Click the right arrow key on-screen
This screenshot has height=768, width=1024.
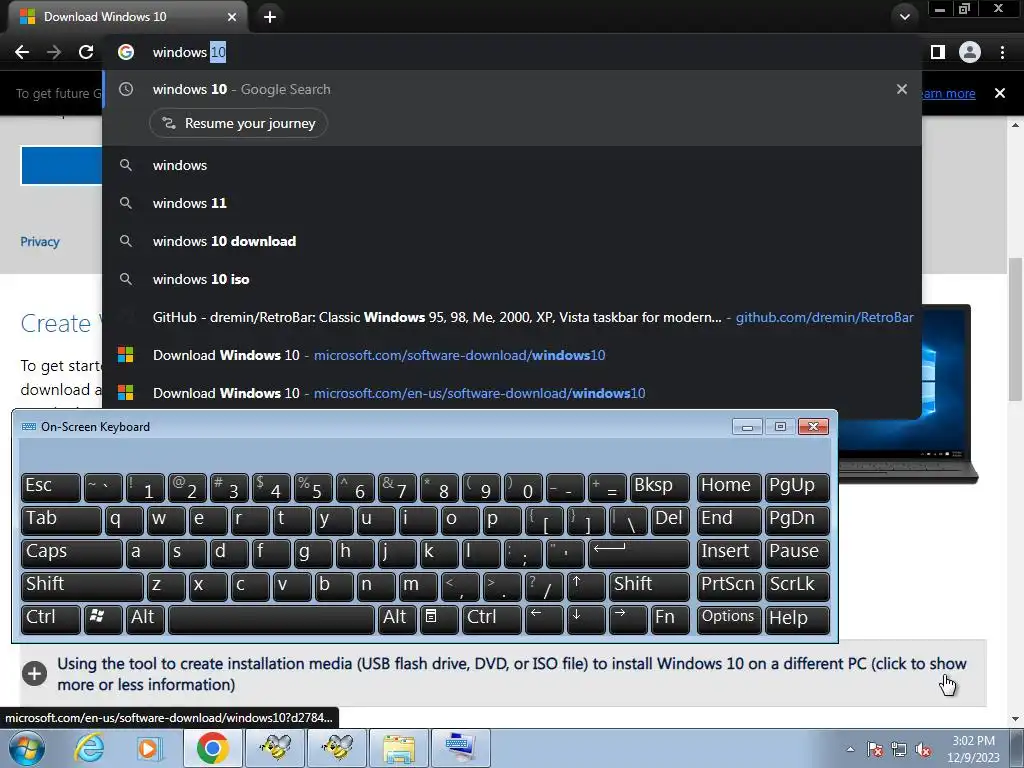click(x=628, y=619)
